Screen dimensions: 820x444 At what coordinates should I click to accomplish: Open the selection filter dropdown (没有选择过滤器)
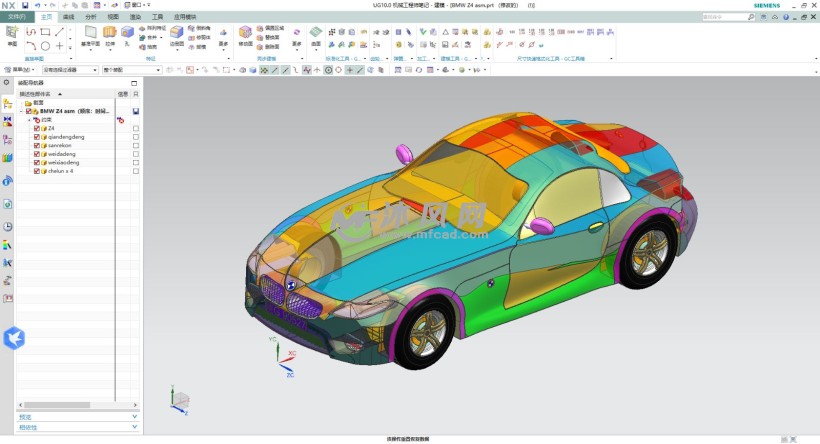[x=70, y=70]
